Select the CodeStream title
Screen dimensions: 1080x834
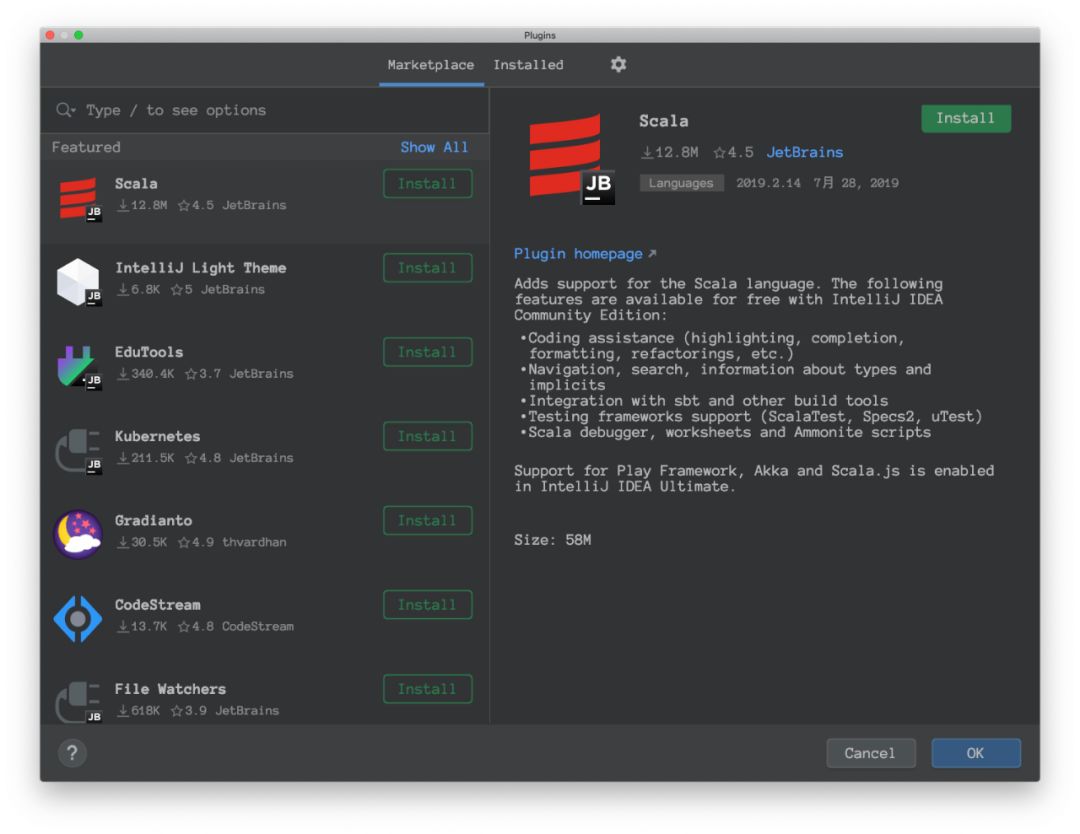[157, 605]
